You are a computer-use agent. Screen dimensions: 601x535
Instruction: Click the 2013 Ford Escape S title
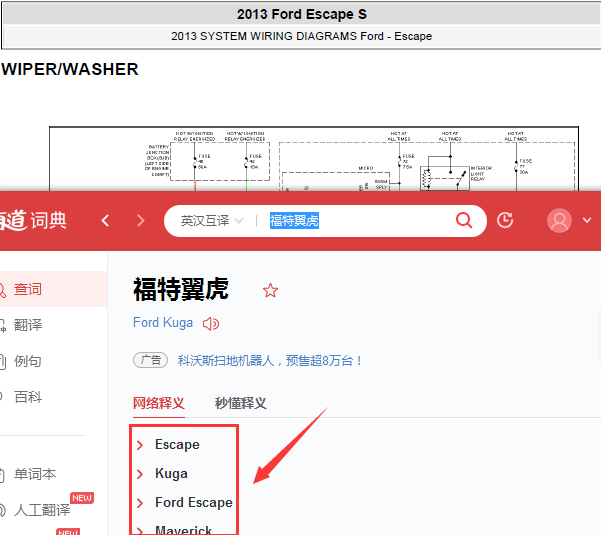coord(302,15)
